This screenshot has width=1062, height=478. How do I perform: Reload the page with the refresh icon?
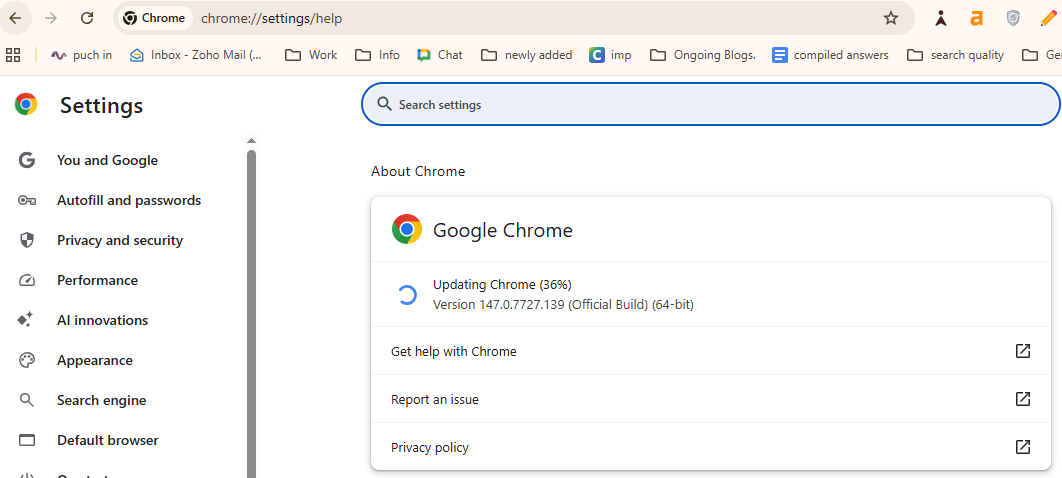(87, 18)
